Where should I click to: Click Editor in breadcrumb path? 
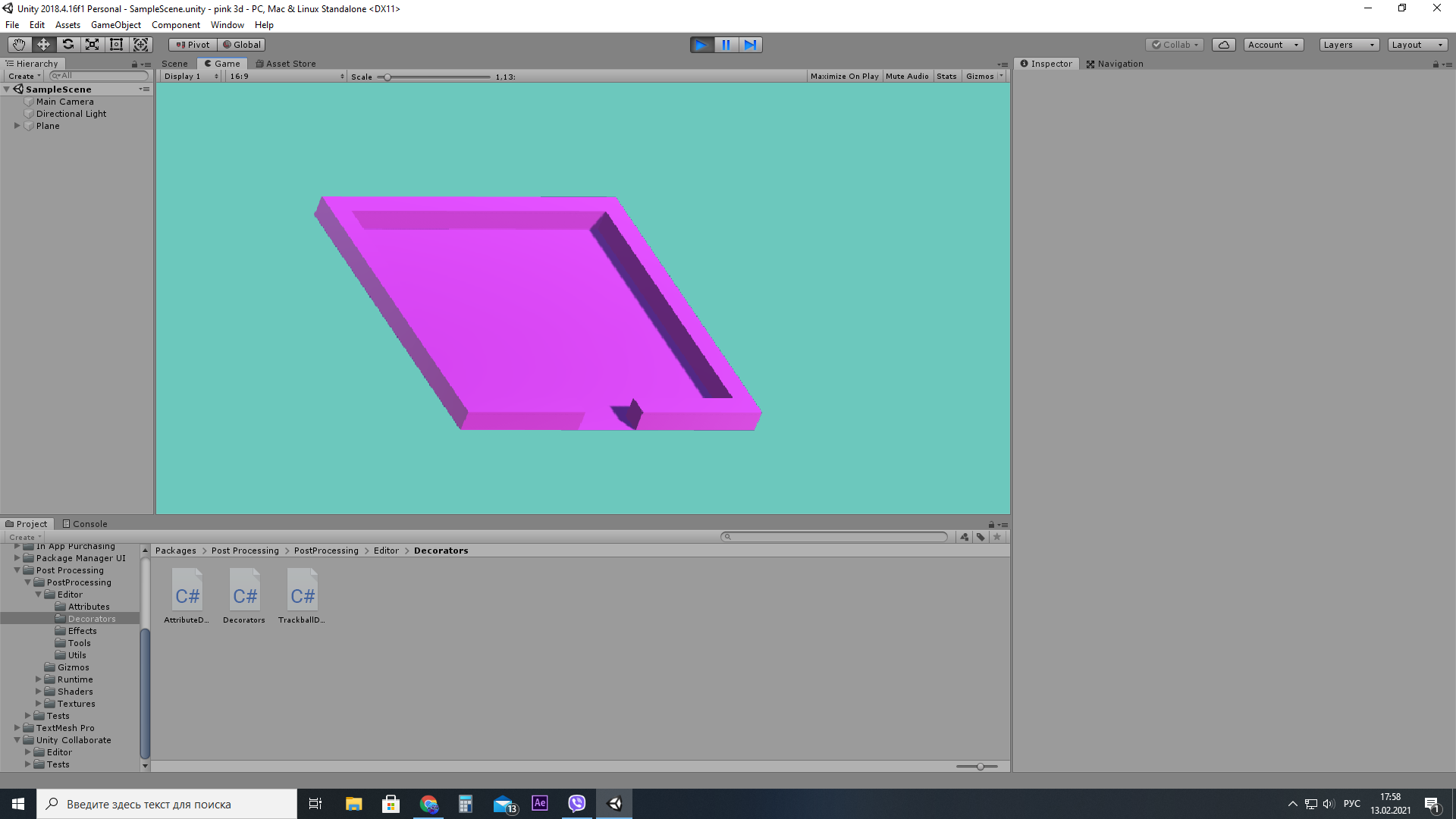pos(386,551)
